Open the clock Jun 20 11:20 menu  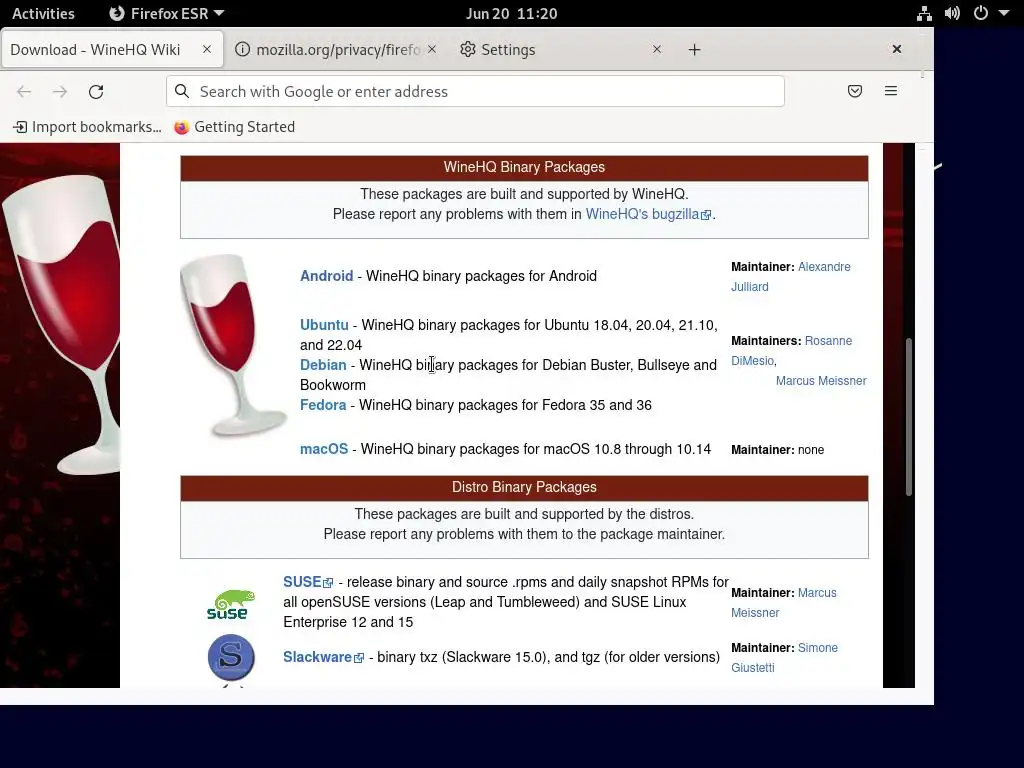pyautogui.click(x=511, y=13)
